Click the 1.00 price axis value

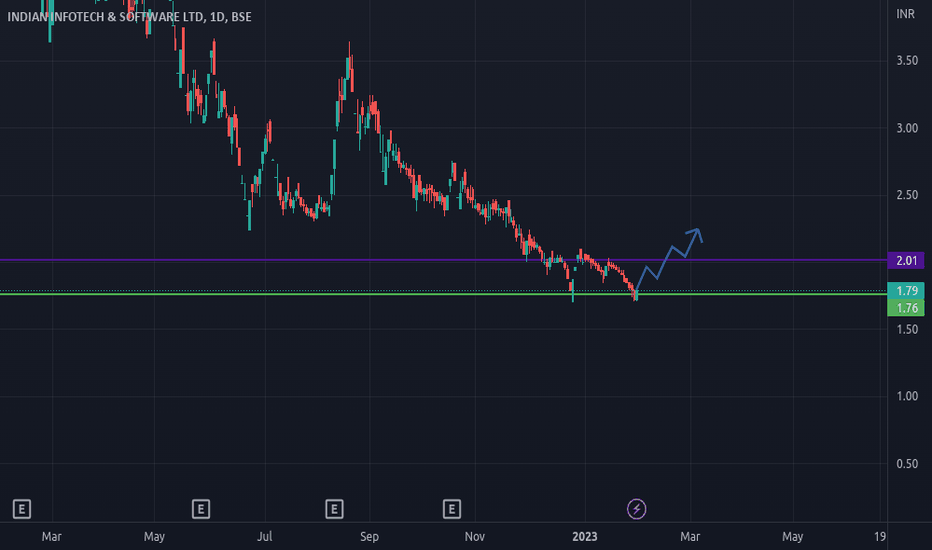tap(907, 396)
